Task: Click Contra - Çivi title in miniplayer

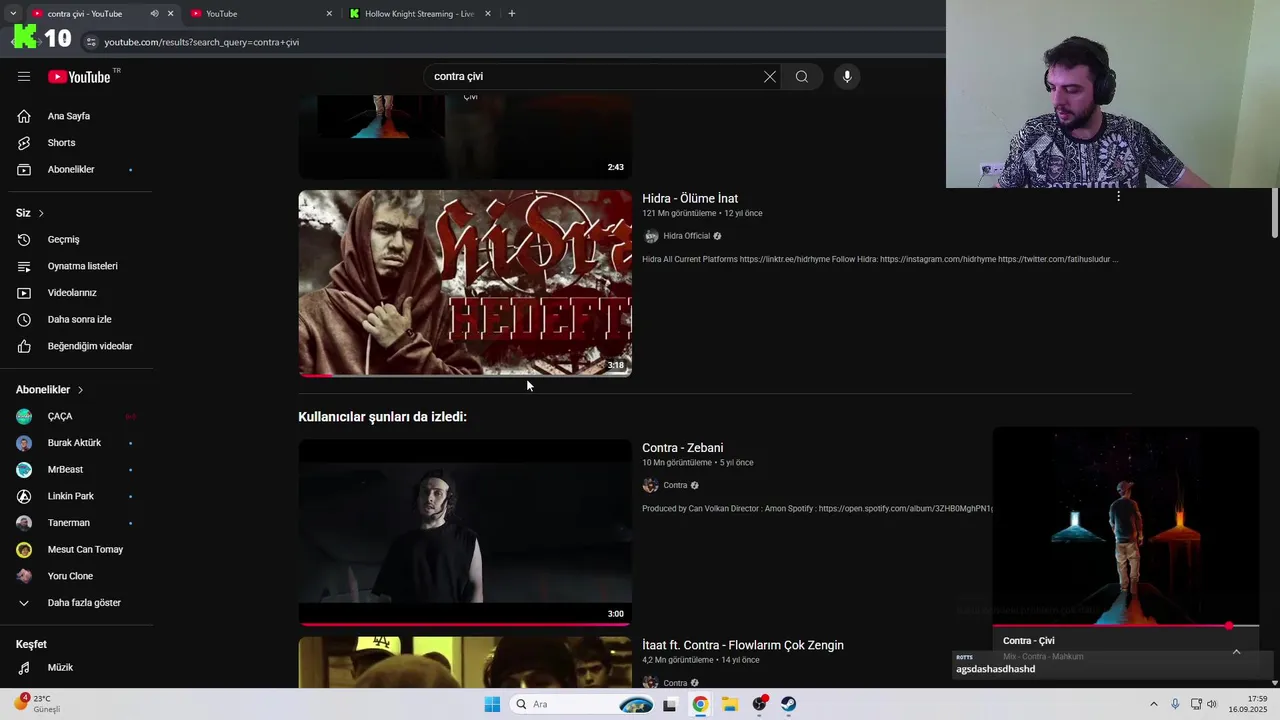Action: [1029, 641]
